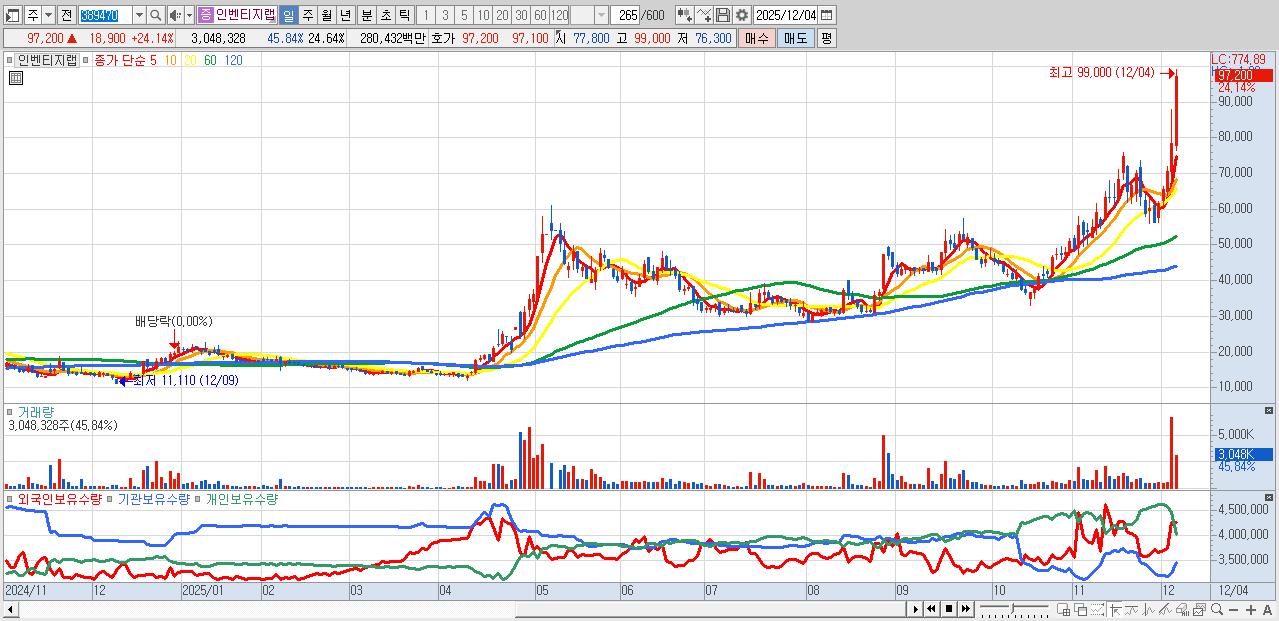Click the chart image copy icon
This screenshot has height=621, width=1279.
(x=1199, y=609)
